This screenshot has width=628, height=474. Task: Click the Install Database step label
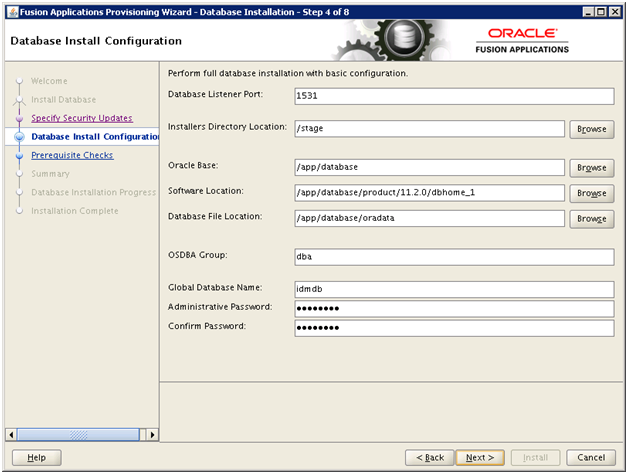(x=64, y=99)
